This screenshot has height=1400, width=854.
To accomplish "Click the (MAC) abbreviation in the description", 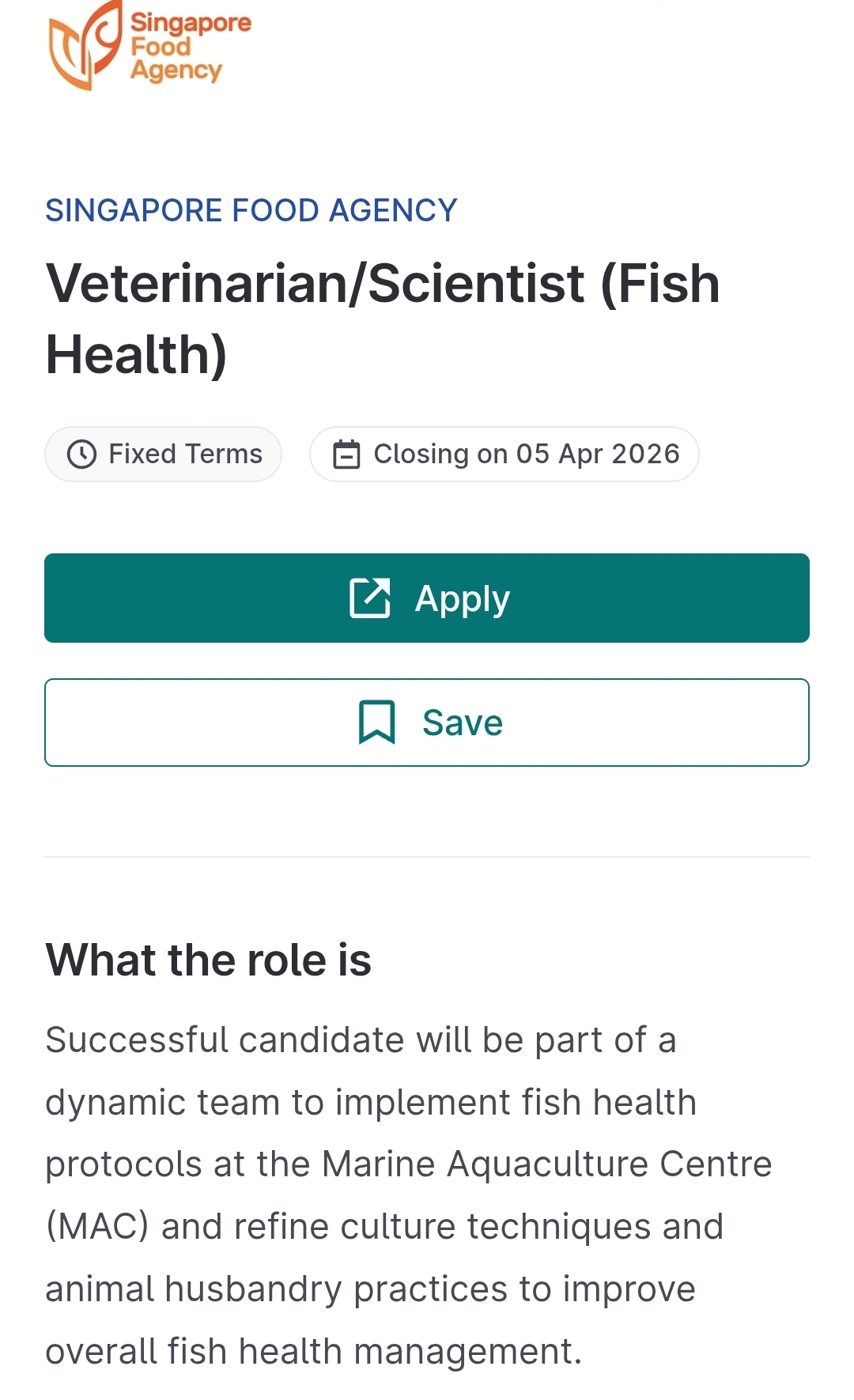I will pos(96,1226).
